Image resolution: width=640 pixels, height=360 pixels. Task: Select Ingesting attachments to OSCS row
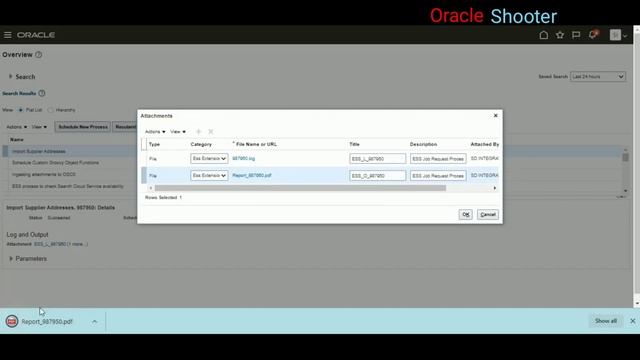(44, 175)
